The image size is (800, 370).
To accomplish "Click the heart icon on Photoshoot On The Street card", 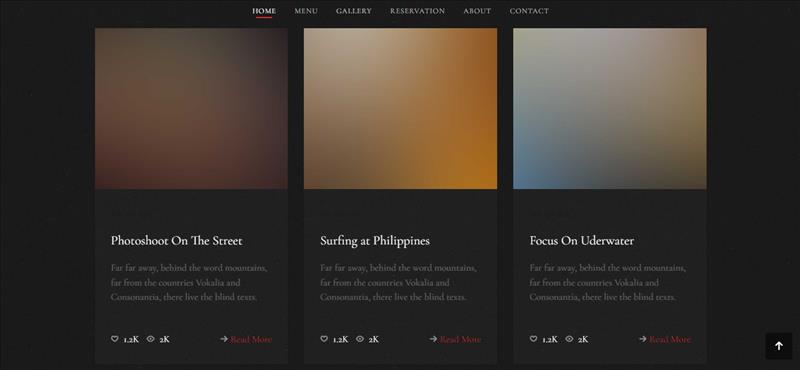I will pos(115,339).
